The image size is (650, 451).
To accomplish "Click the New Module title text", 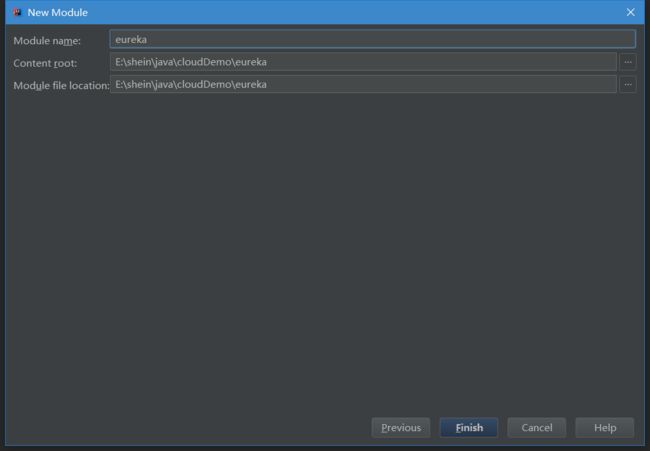I will point(58,12).
